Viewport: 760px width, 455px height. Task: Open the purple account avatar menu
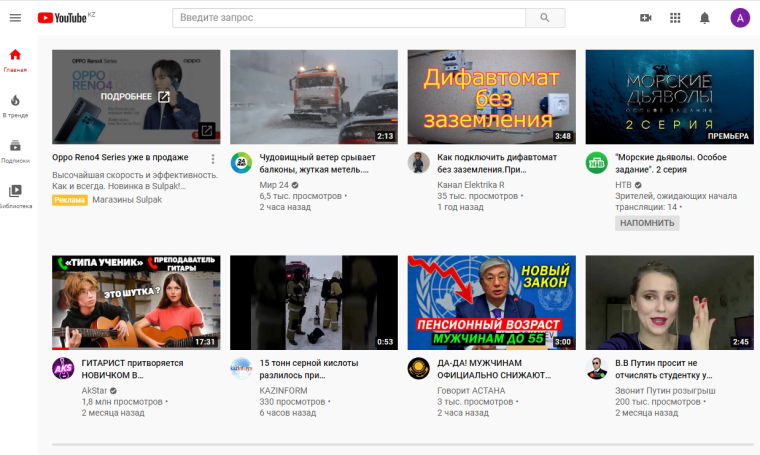click(739, 18)
